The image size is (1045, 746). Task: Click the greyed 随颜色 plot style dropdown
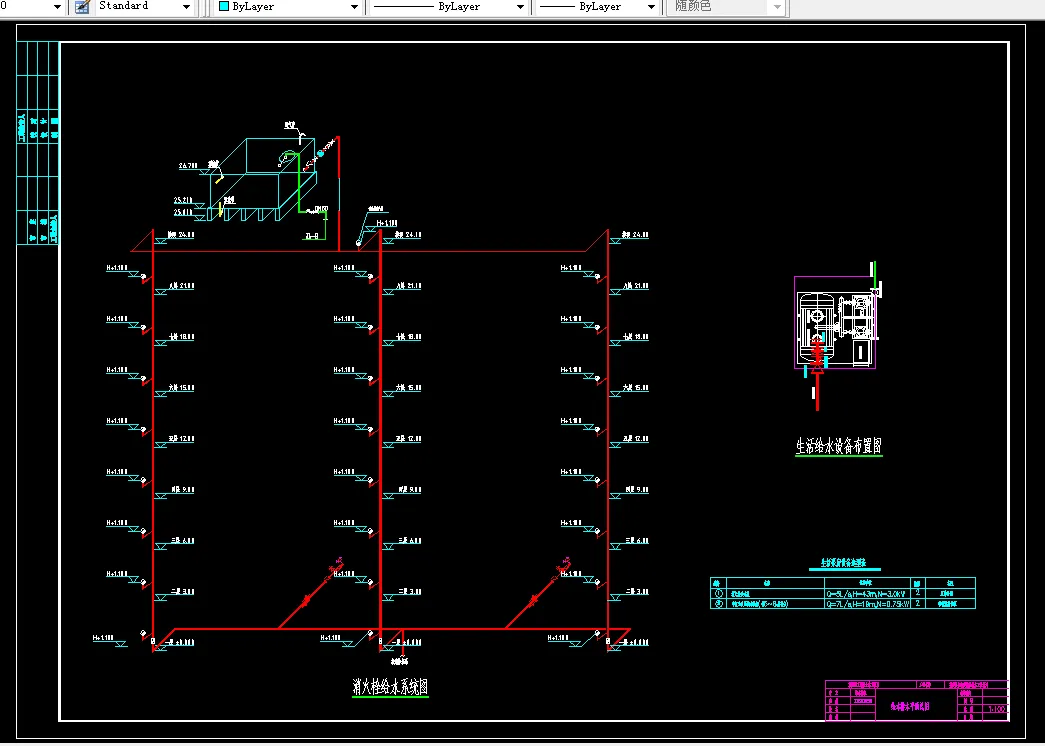(726, 7)
